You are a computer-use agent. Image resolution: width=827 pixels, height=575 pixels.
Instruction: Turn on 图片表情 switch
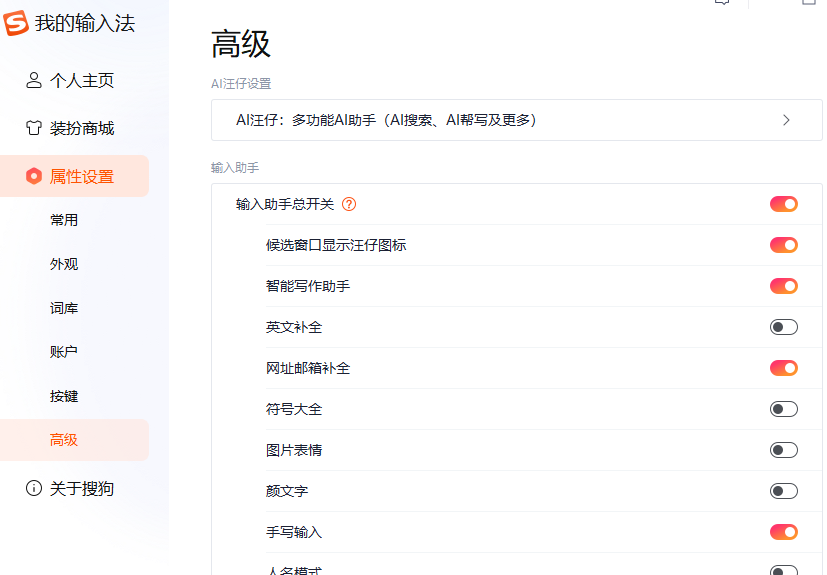pyautogui.click(x=784, y=450)
